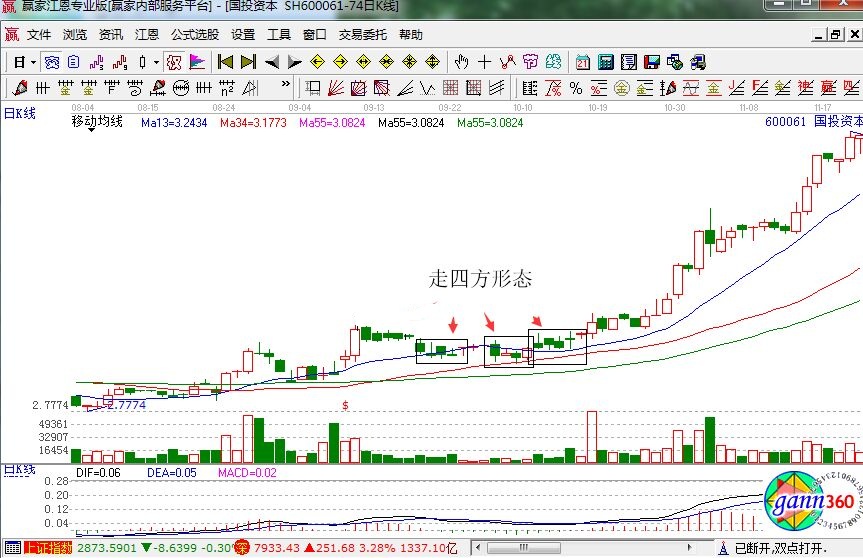This screenshot has width=863, height=558.
Task: Click the black left arrow icon
Action: click(271, 62)
